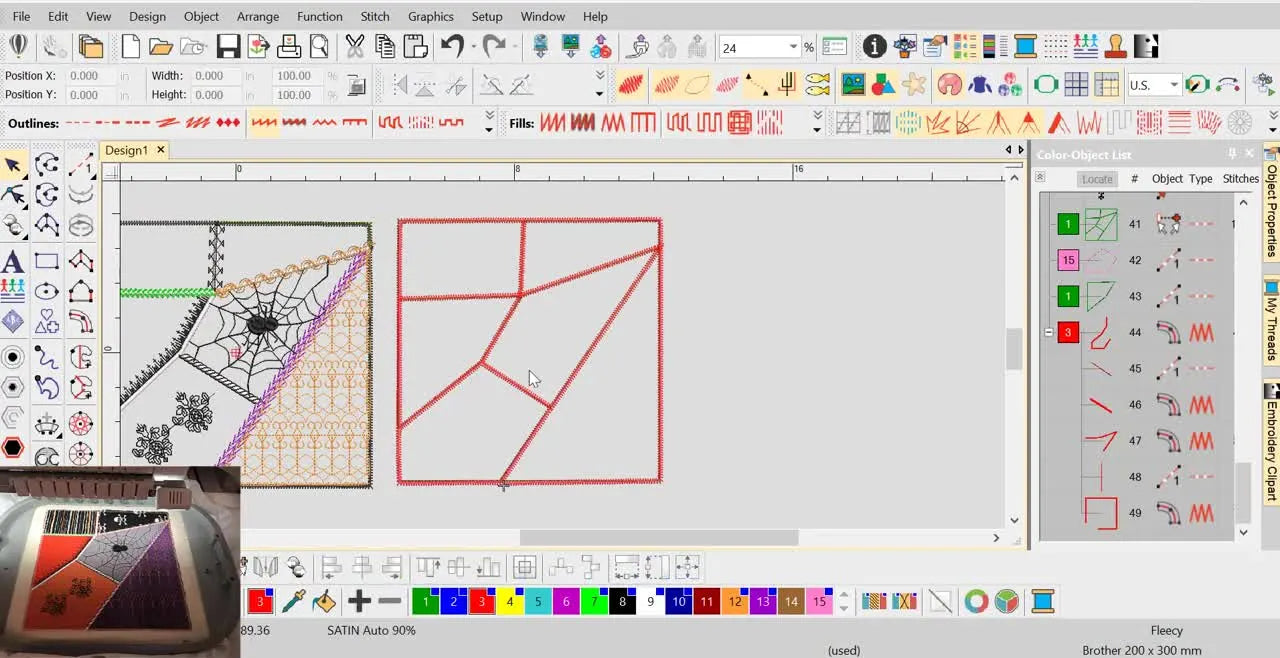Select the Lettering text tool
This screenshot has height=658, width=1280.
click(13, 262)
